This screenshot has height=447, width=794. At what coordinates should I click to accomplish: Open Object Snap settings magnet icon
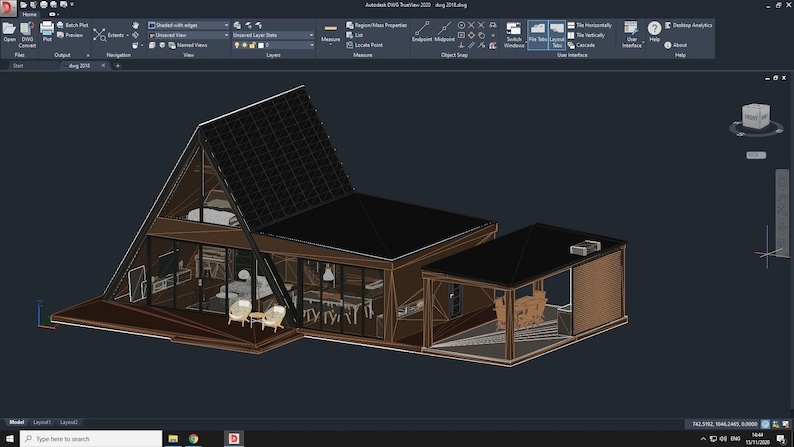point(493,45)
